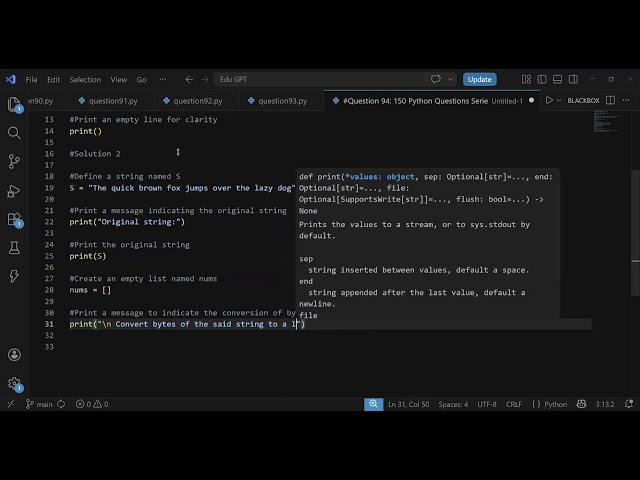Change indentation via Spaces: 4
Screen dimensions: 640x480
click(x=453, y=404)
